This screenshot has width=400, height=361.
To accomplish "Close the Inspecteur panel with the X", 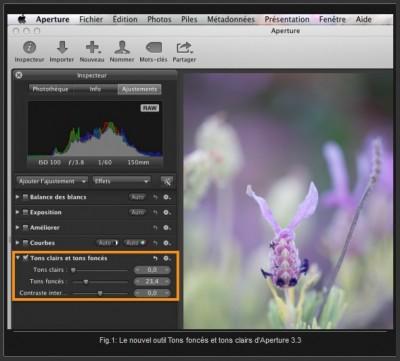I will pyautogui.click(x=19, y=75).
